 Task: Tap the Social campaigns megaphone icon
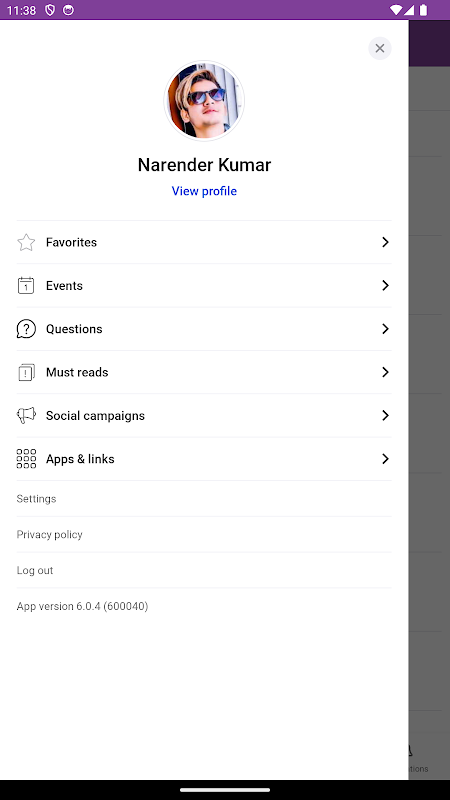pos(26,416)
